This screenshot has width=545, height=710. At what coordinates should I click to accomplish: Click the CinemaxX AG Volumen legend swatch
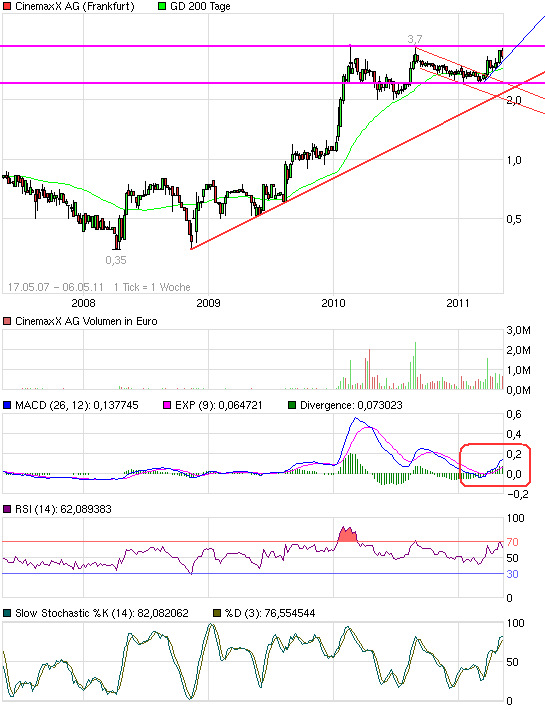tap(7, 321)
